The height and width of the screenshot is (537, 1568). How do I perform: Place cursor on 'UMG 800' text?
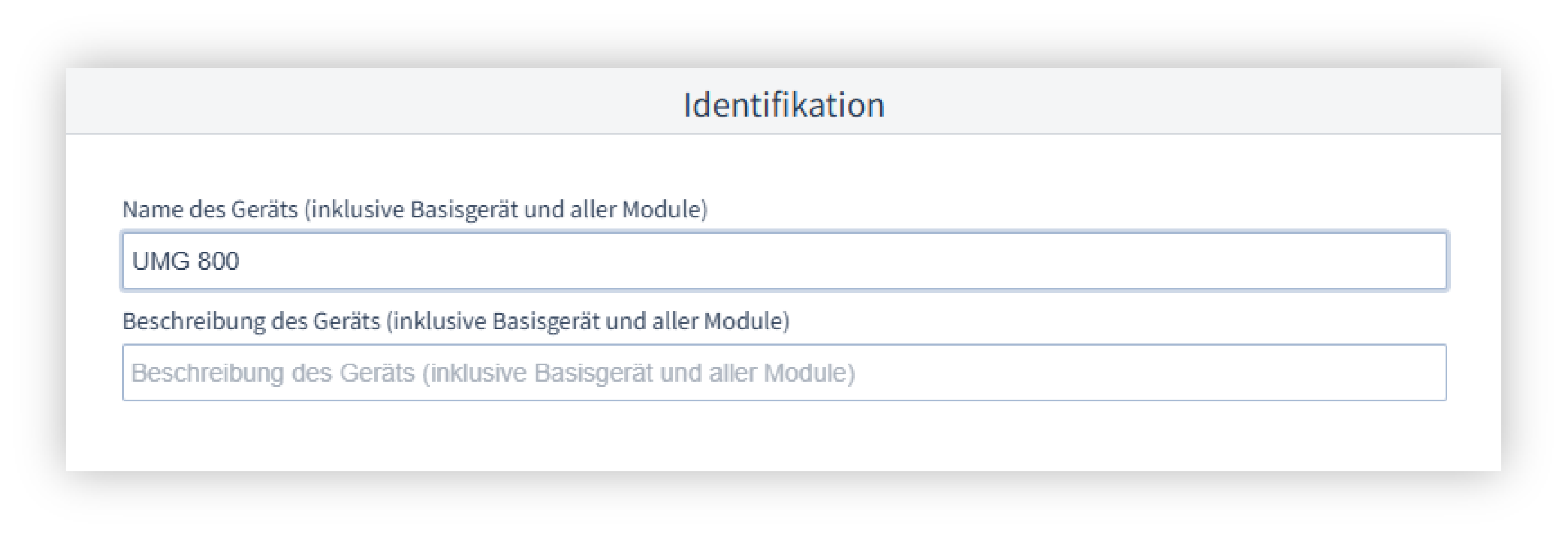(x=185, y=261)
